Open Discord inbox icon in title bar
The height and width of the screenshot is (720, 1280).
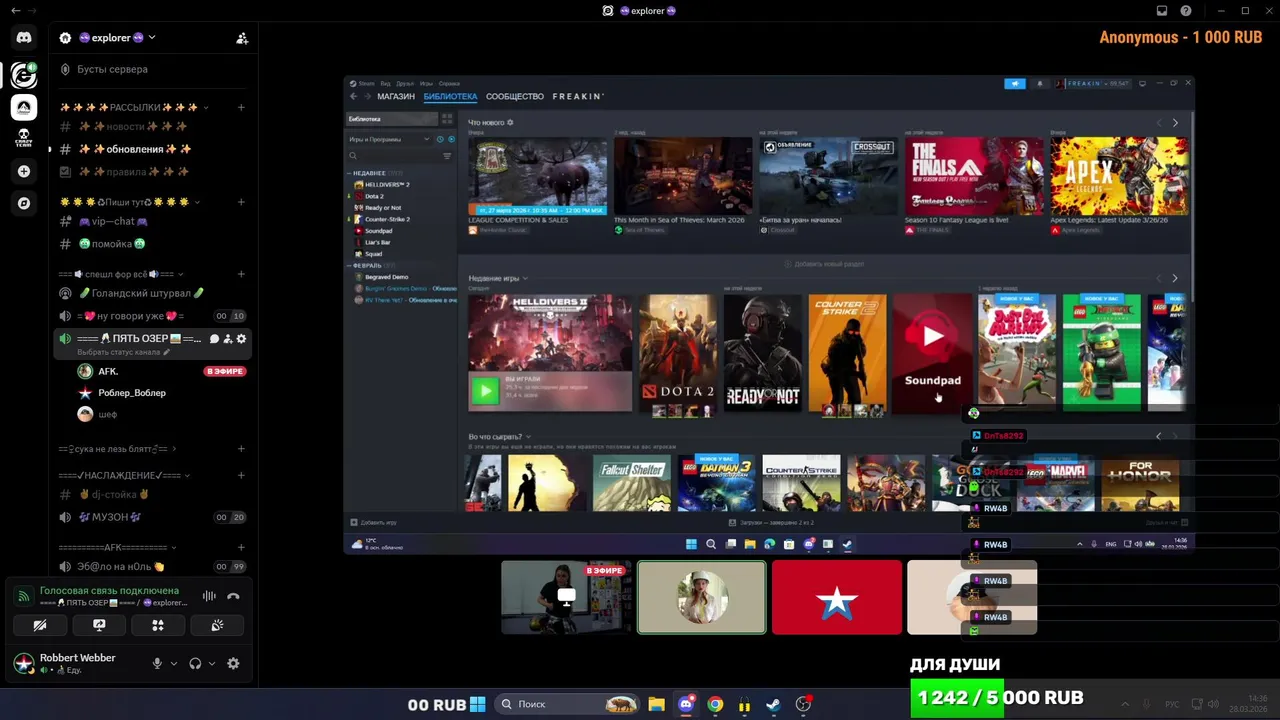pyautogui.click(x=1162, y=11)
